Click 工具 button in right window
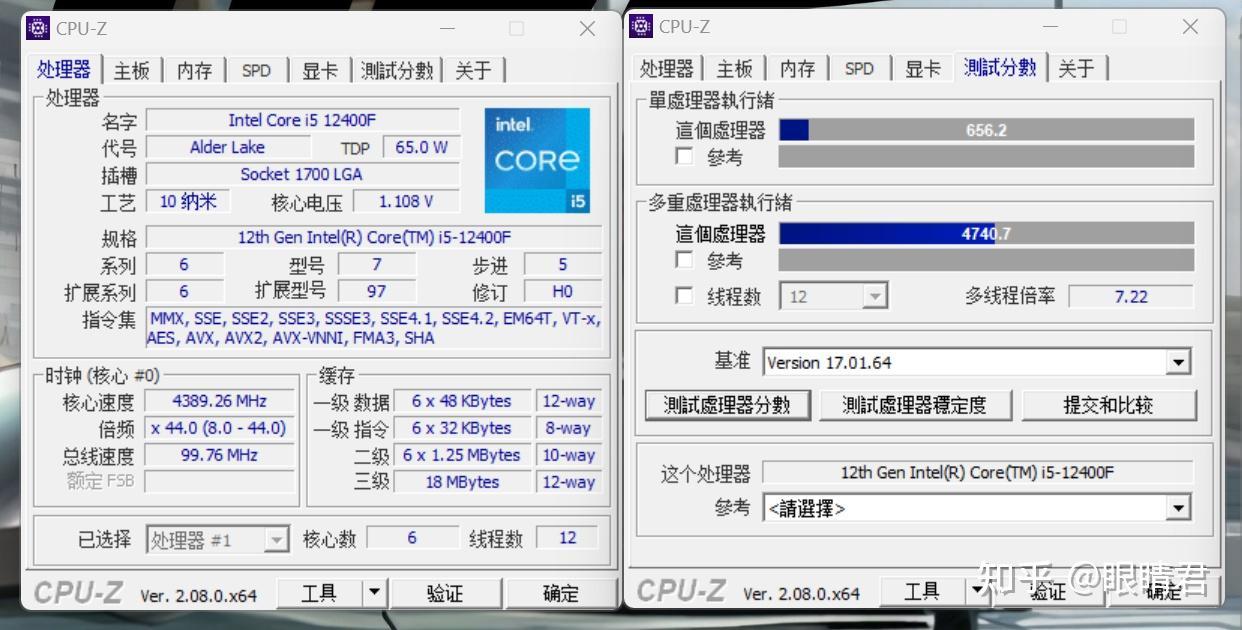1242x630 pixels. [922, 591]
